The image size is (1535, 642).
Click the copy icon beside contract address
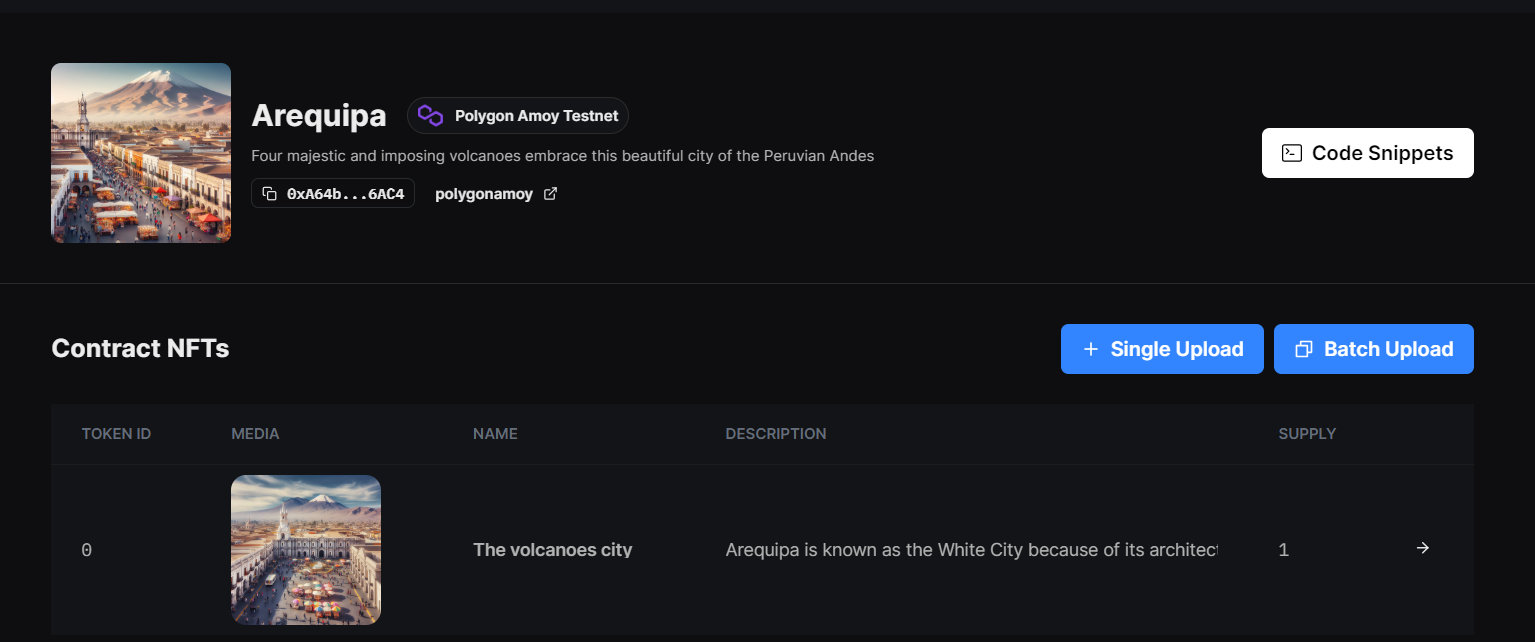coord(269,194)
